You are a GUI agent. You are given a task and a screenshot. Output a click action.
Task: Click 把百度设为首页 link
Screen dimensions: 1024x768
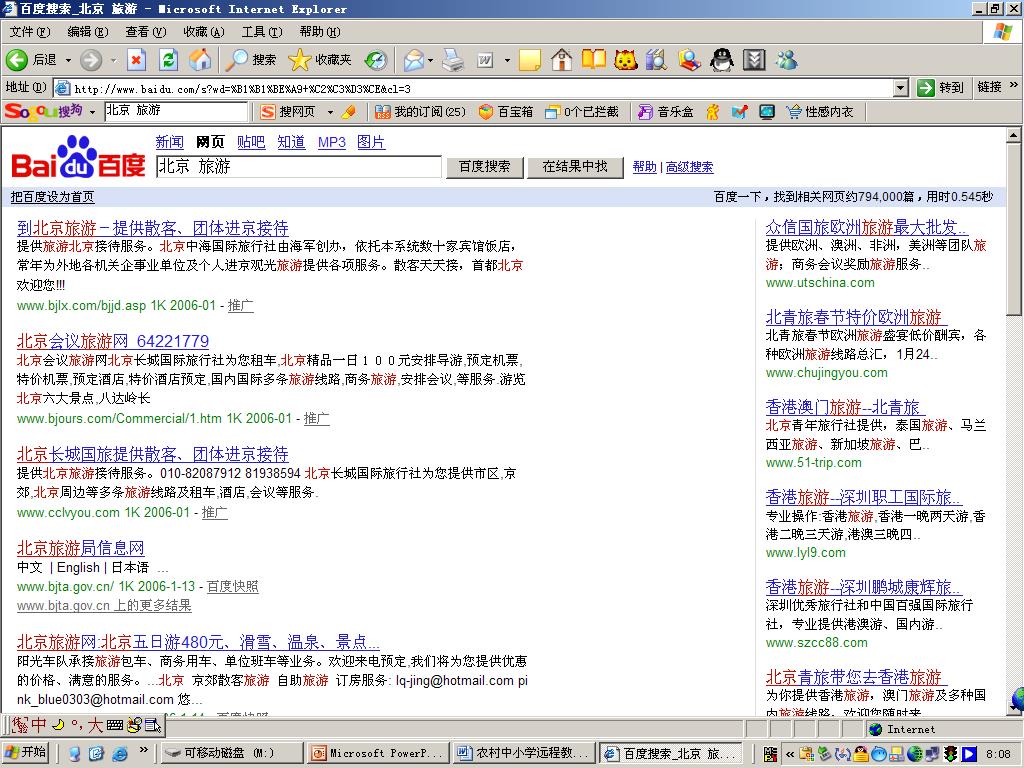[x=52, y=197]
